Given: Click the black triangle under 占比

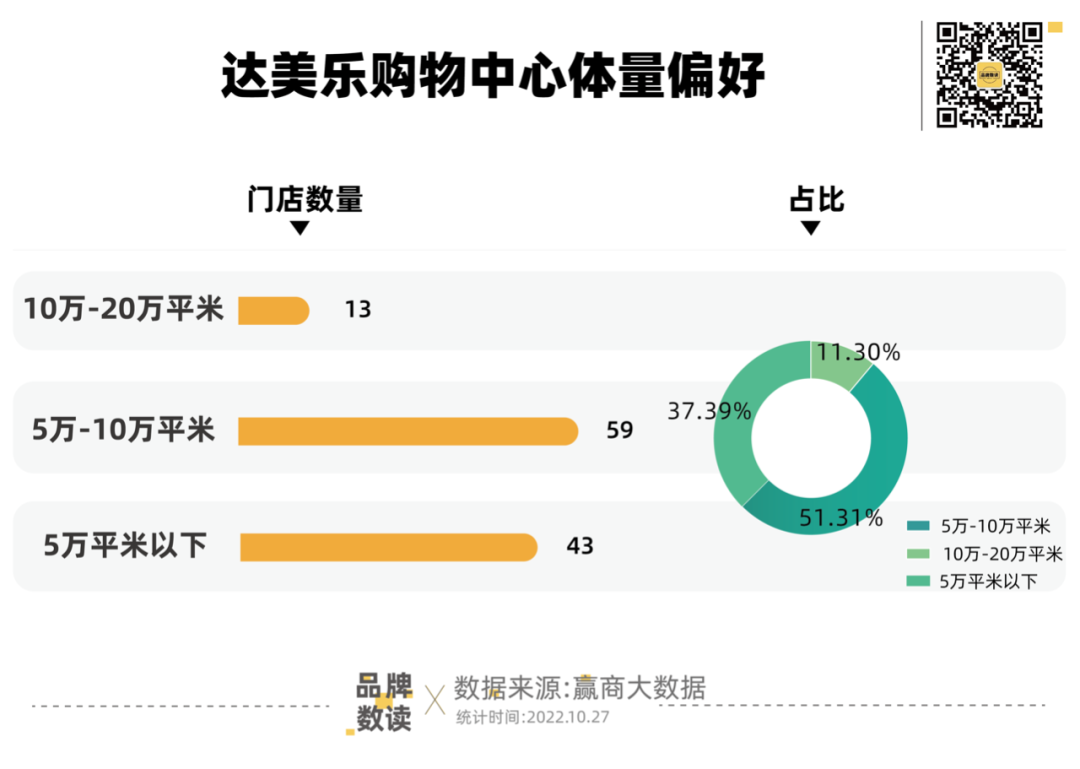Looking at the screenshot, I should click(811, 228).
